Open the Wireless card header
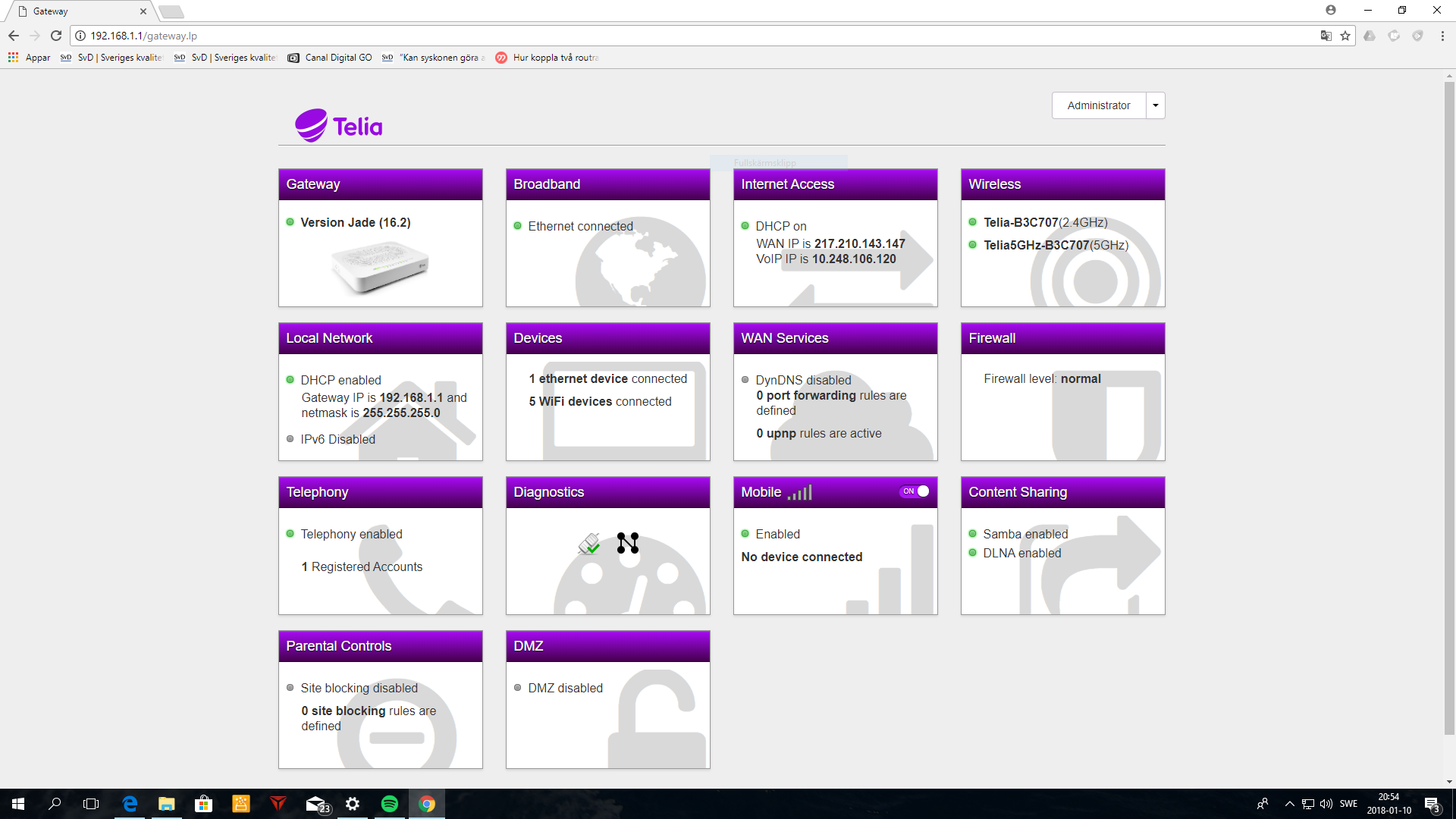 [1063, 184]
